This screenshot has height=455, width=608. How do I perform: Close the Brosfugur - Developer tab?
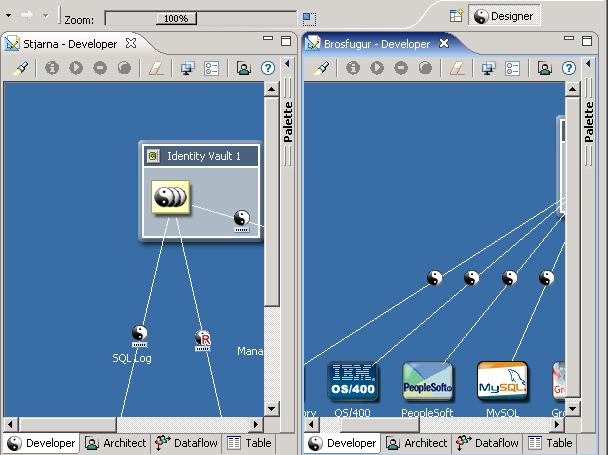[x=444, y=43]
